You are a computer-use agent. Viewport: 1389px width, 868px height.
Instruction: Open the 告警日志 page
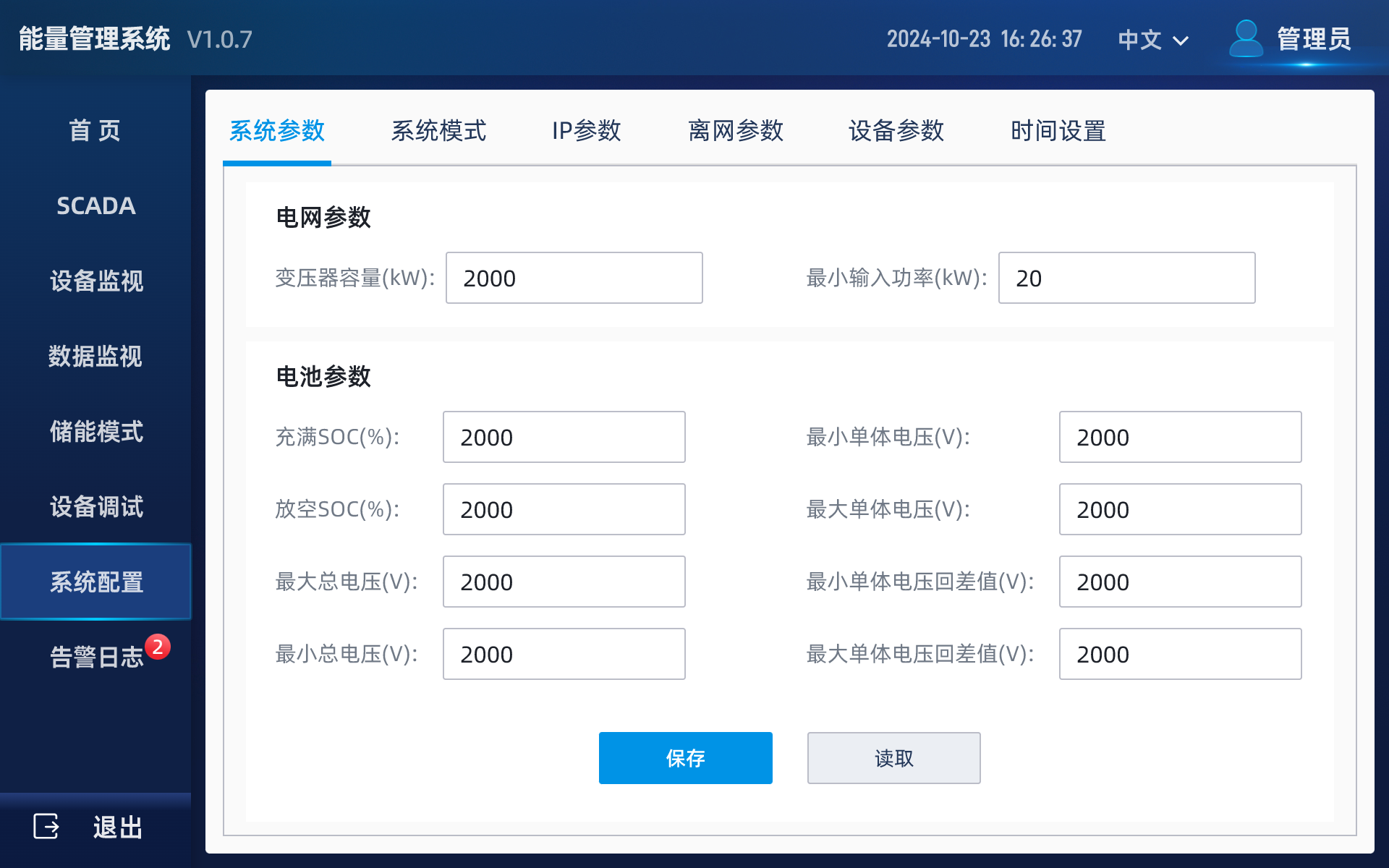tap(95, 657)
